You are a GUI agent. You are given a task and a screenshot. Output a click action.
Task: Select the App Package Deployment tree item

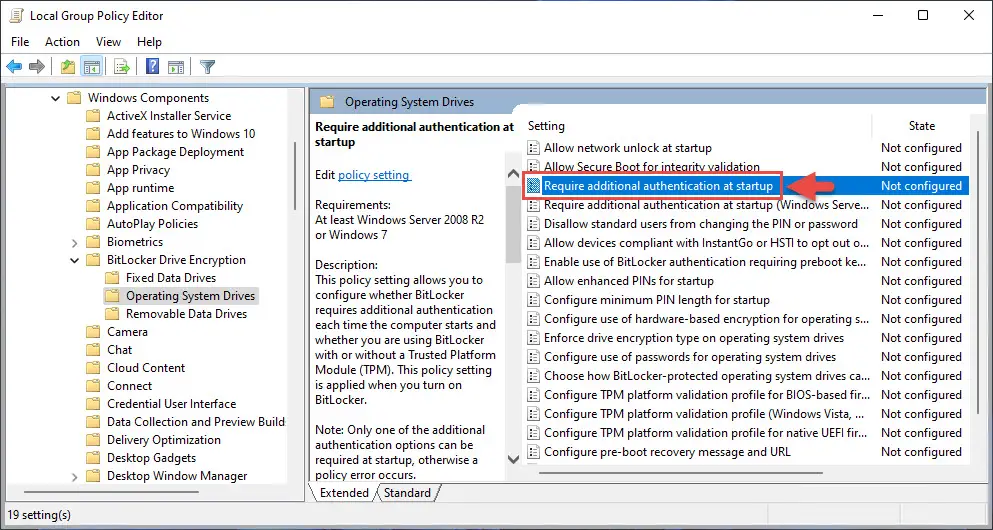(x=175, y=152)
